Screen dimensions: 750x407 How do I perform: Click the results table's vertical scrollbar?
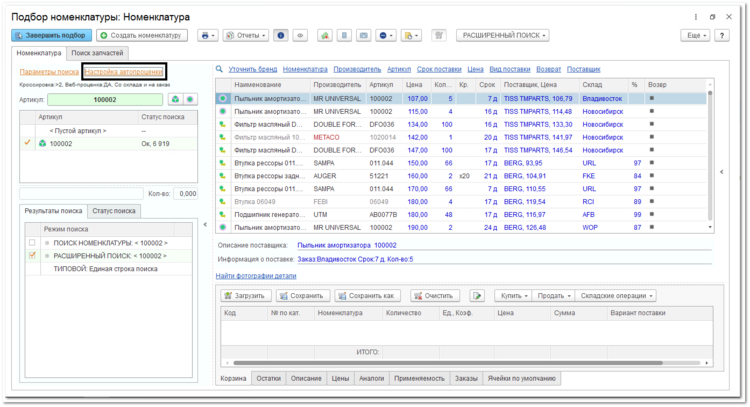click(x=710, y=156)
